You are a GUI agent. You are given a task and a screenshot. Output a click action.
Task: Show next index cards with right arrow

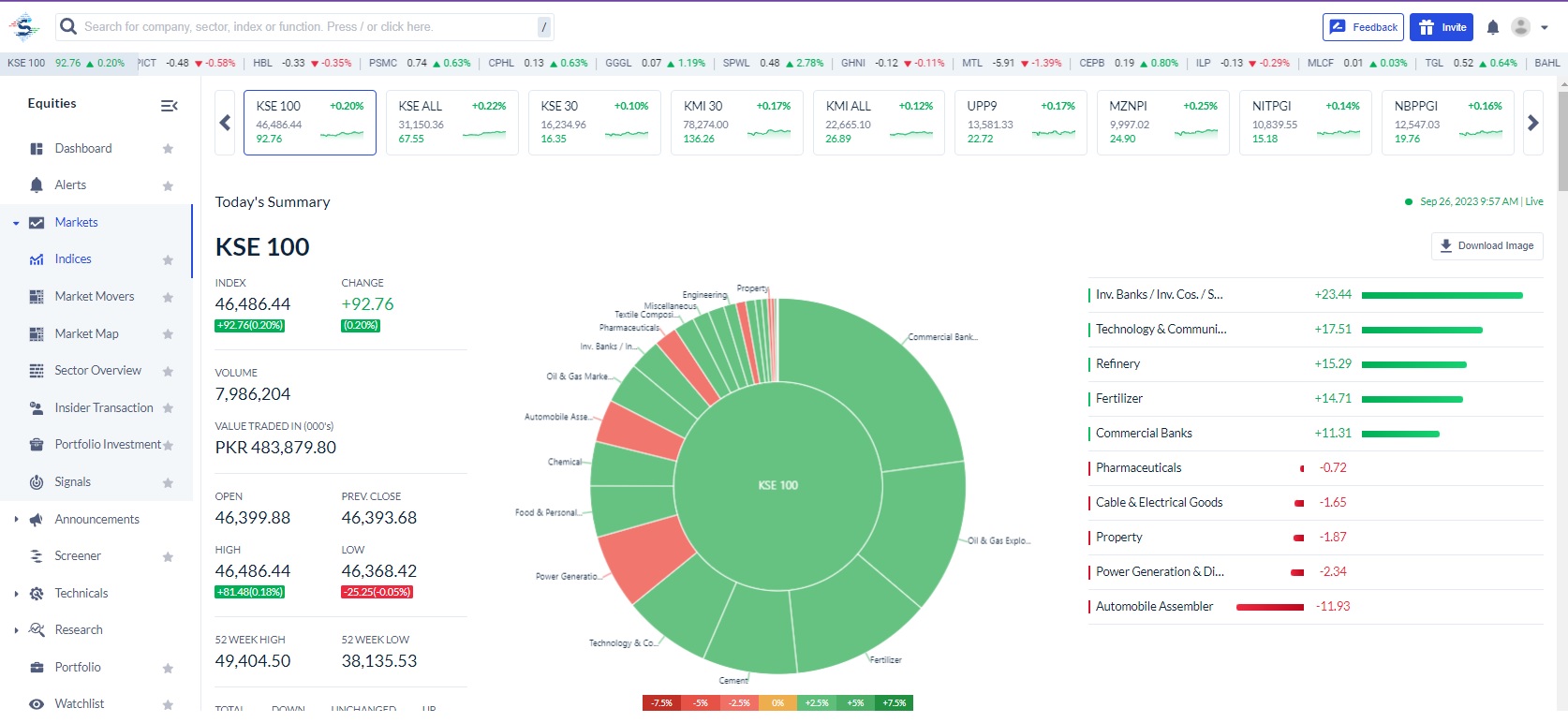pos(1533,123)
